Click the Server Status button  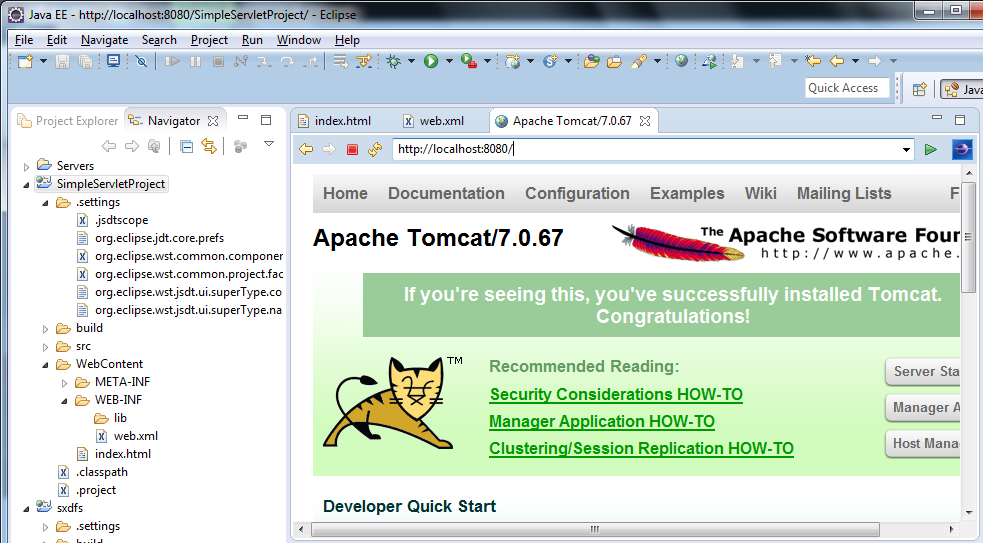923,372
